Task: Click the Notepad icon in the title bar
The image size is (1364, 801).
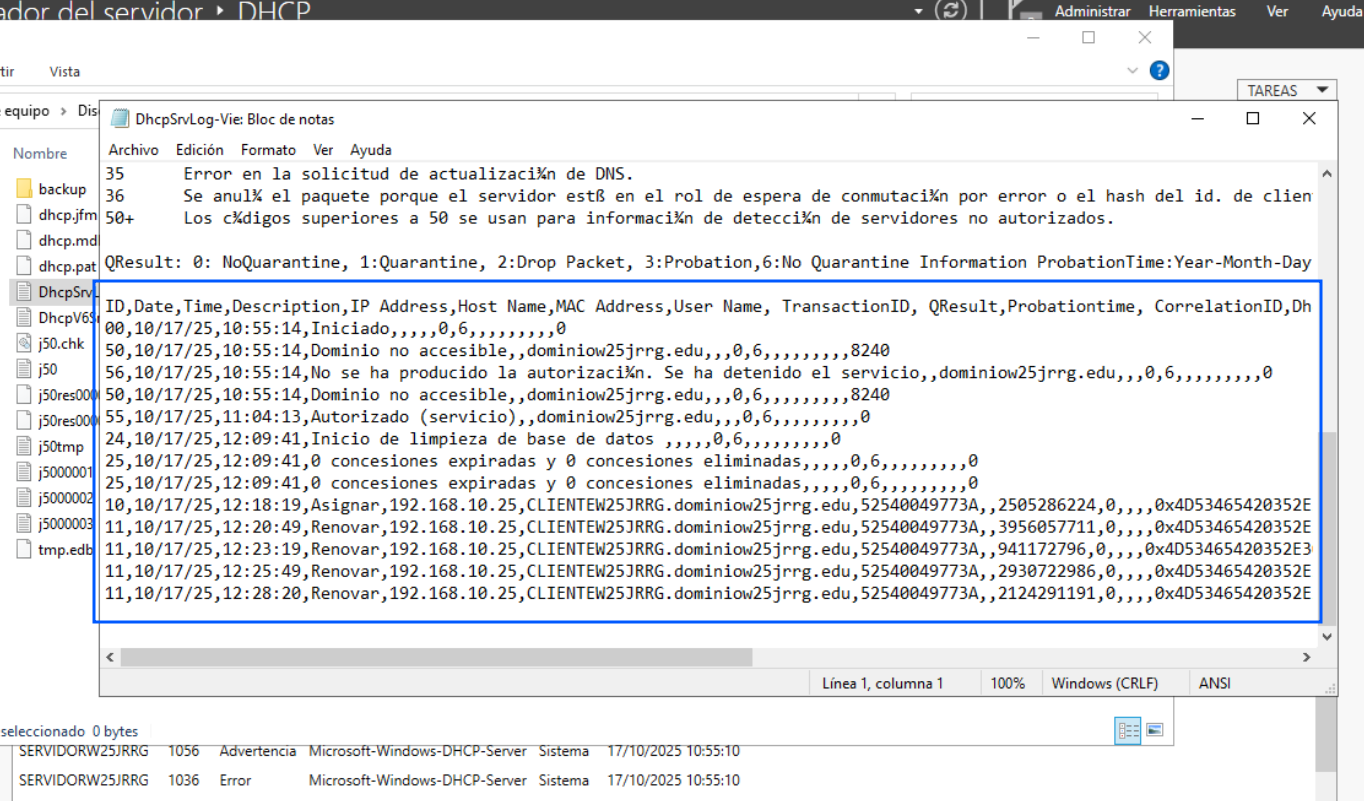Action: click(119, 119)
